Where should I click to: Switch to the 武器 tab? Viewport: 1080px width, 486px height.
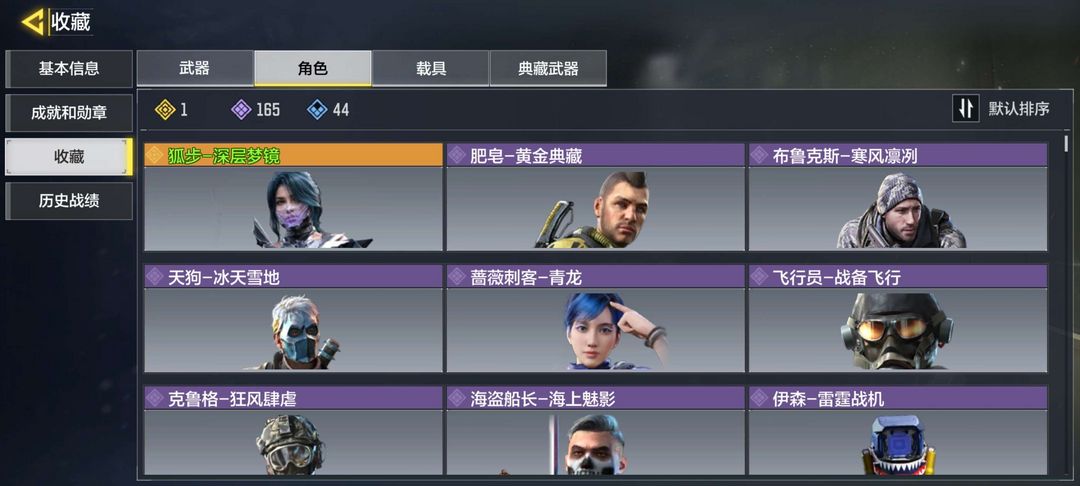pyautogui.click(x=195, y=68)
